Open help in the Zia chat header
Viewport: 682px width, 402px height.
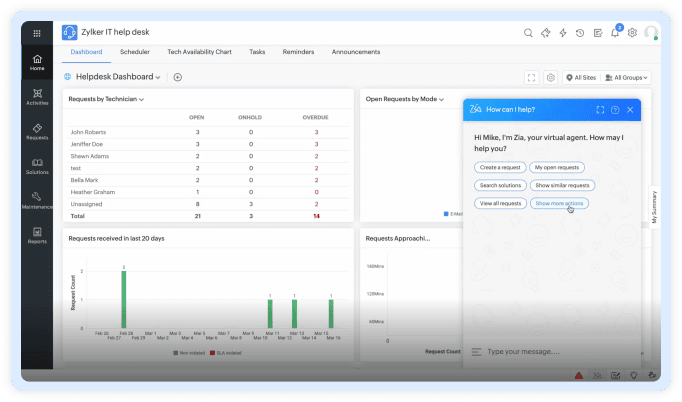tap(615, 110)
